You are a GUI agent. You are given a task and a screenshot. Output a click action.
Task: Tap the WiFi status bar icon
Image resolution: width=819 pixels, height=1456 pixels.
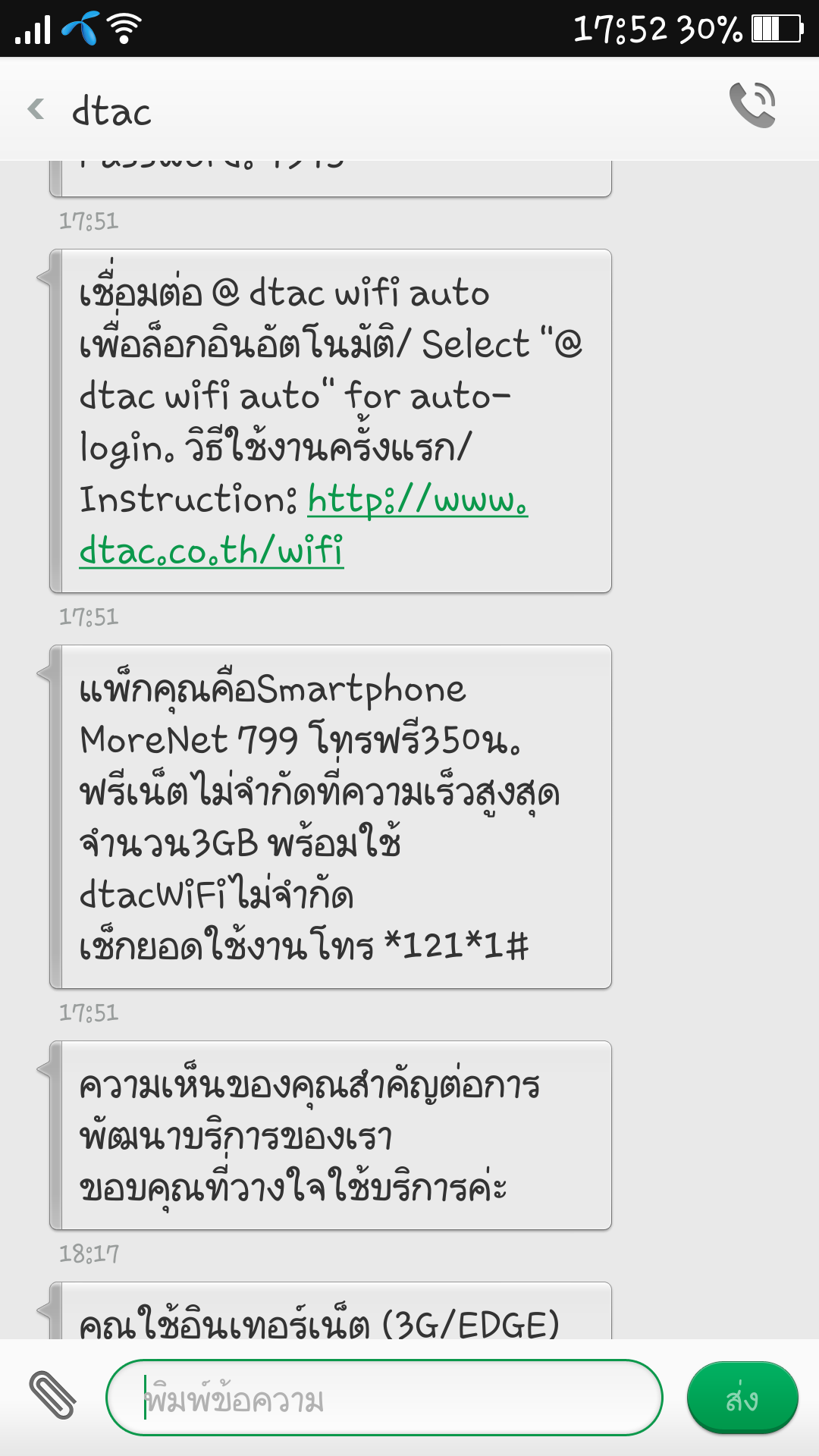tap(124, 29)
